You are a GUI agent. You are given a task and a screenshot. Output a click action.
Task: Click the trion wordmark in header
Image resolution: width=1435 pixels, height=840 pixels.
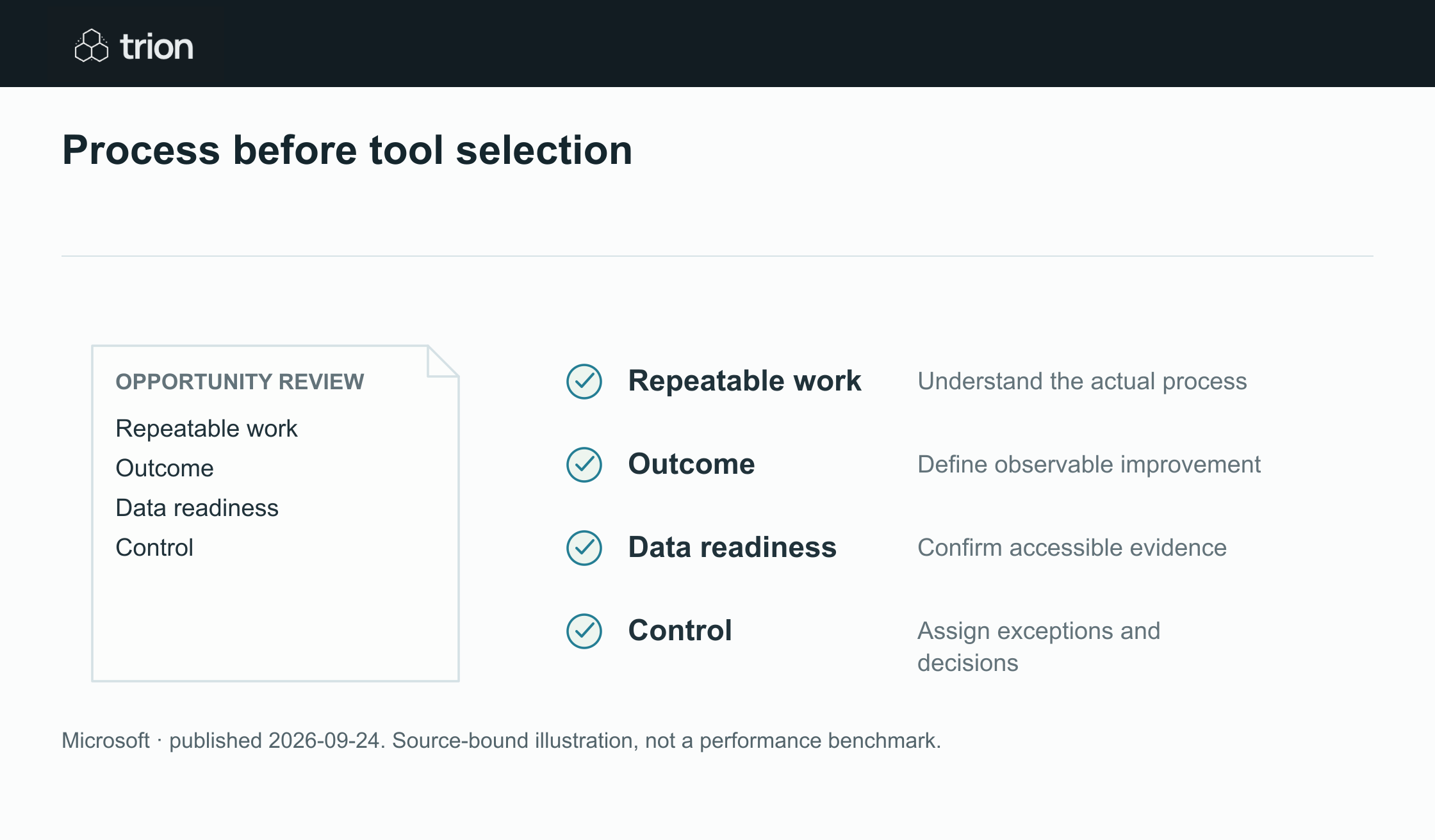tap(157, 47)
